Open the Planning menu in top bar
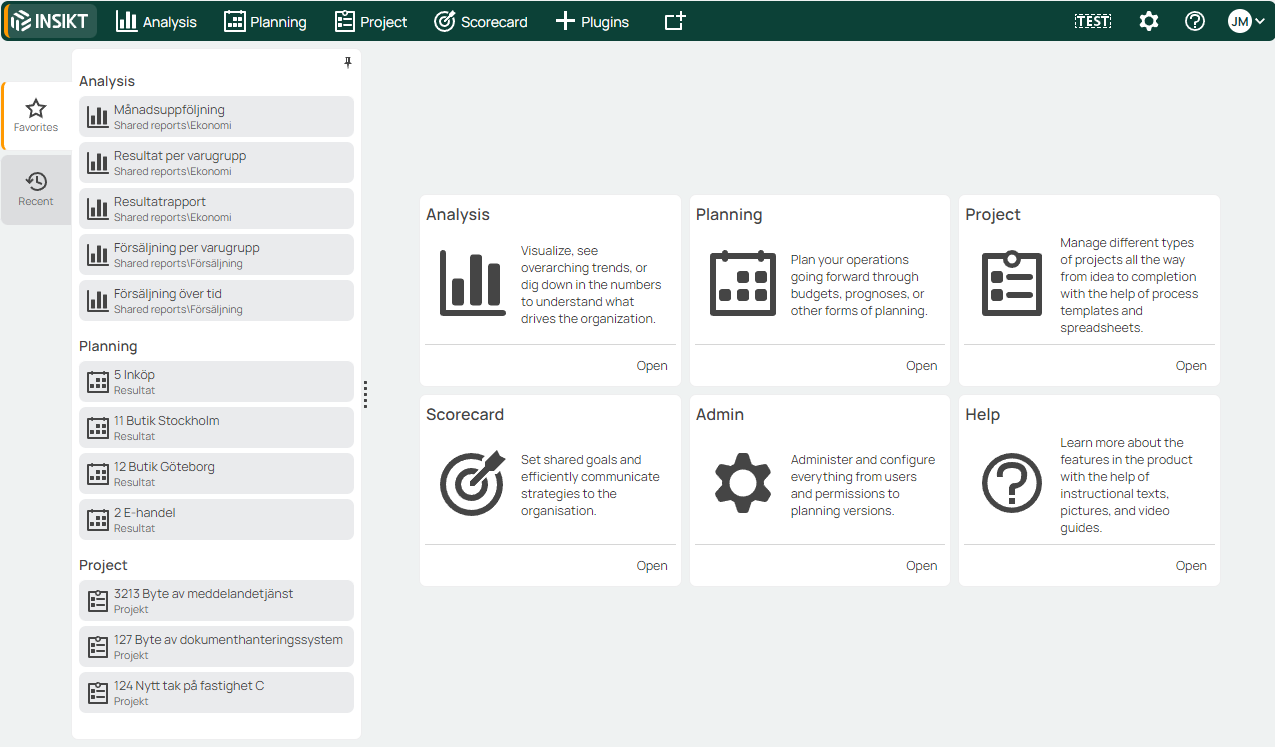 [x=265, y=21]
